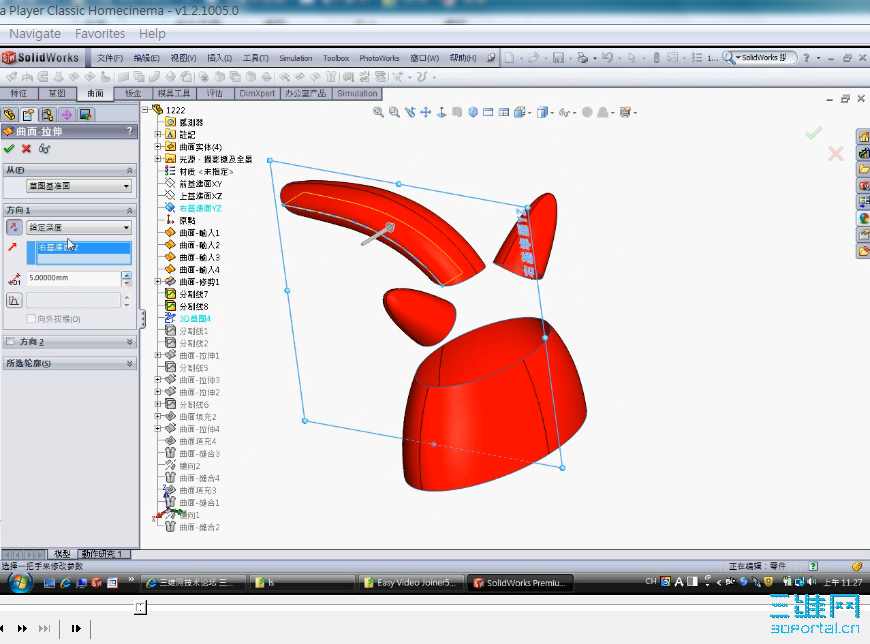Click the Undo arrow icon
The width and height of the screenshot is (870, 644).
607,58
